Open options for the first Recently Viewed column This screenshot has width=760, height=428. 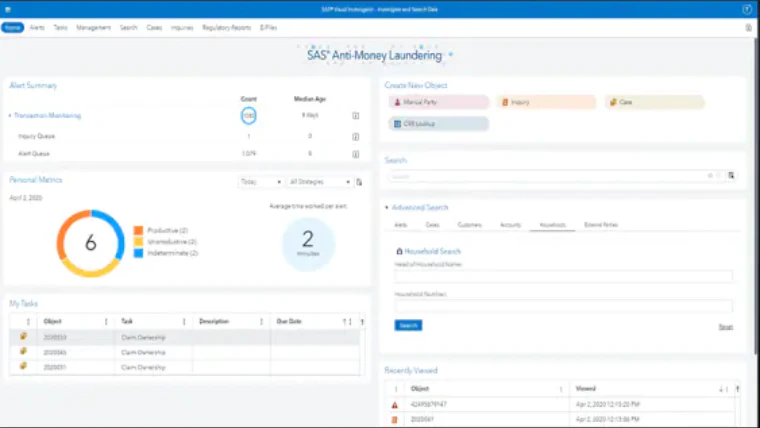396,389
